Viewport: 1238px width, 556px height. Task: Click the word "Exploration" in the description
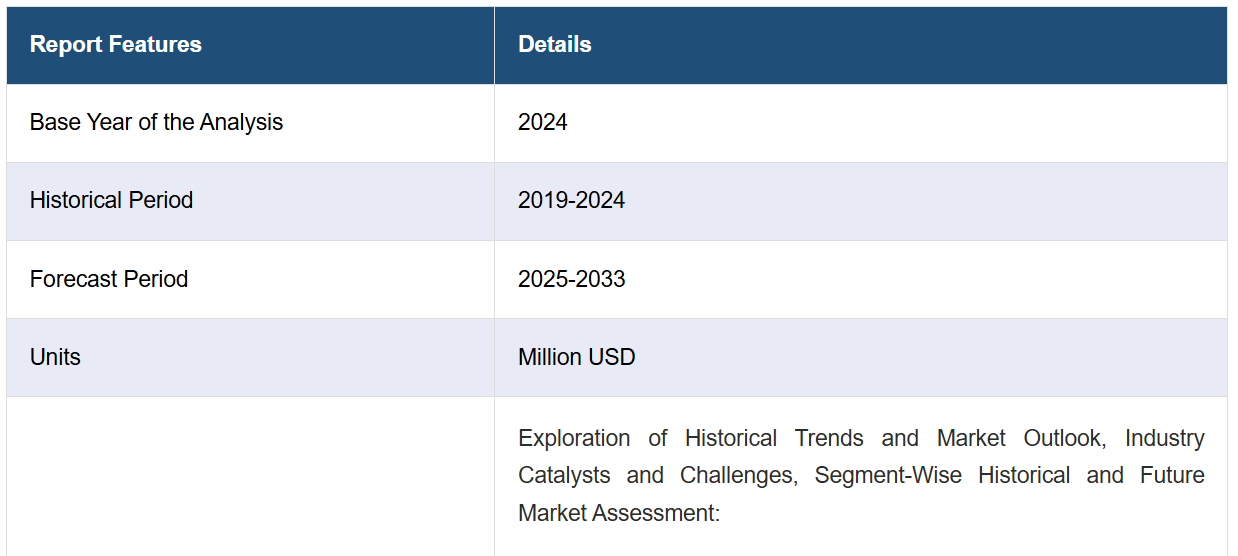(x=574, y=438)
